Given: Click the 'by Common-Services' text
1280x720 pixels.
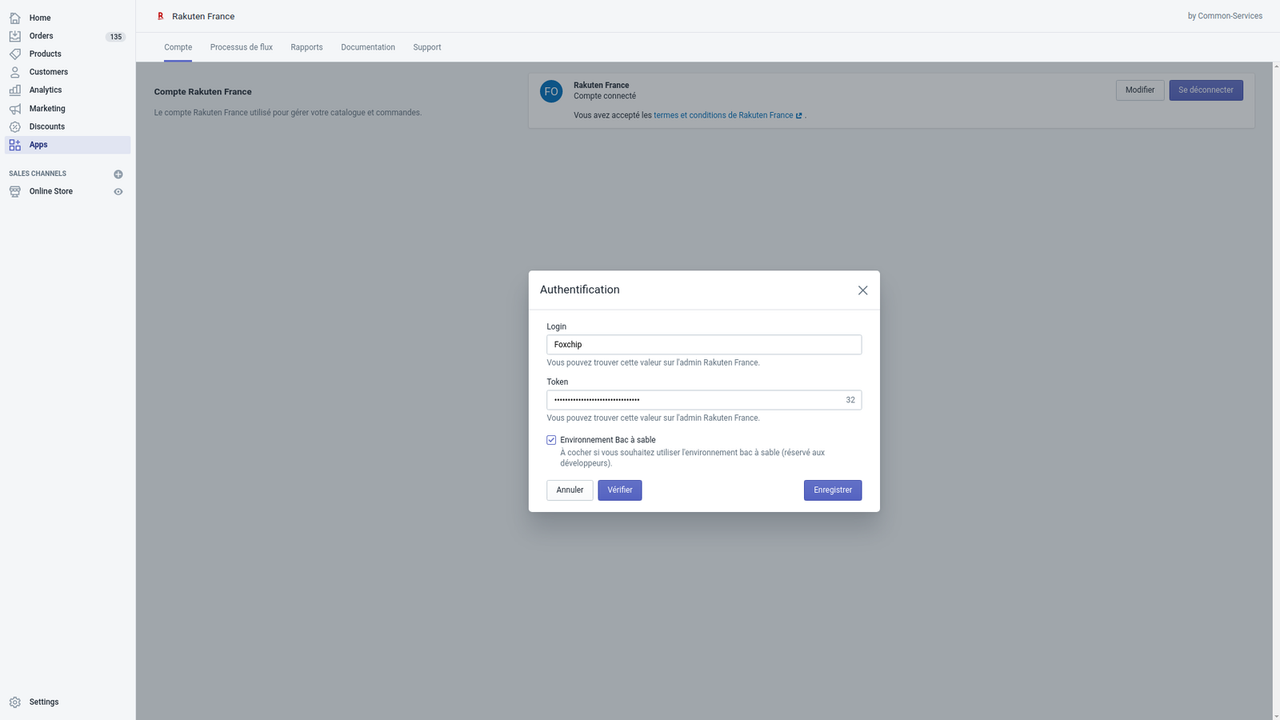Looking at the screenshot, I should click(x=1225, y=16).
